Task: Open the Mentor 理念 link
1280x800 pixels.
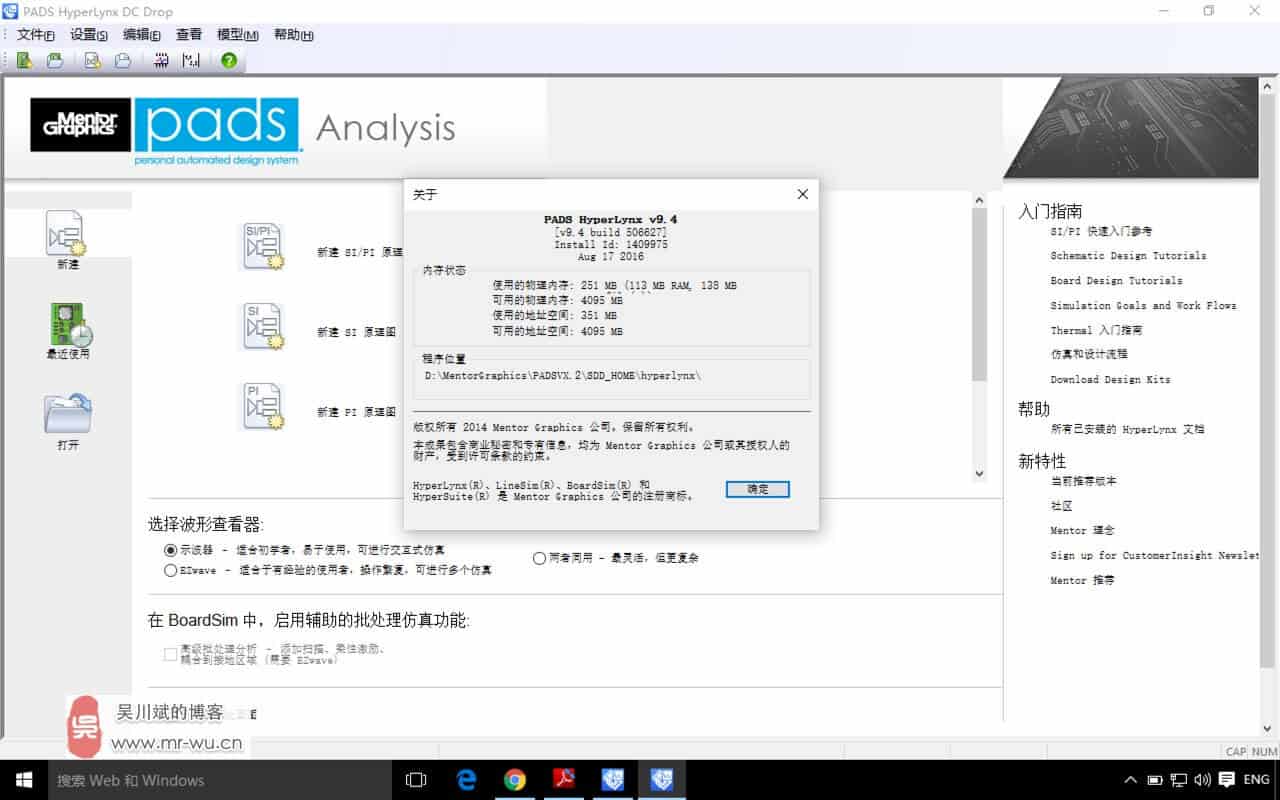Action: click(x=1082, y=531)
